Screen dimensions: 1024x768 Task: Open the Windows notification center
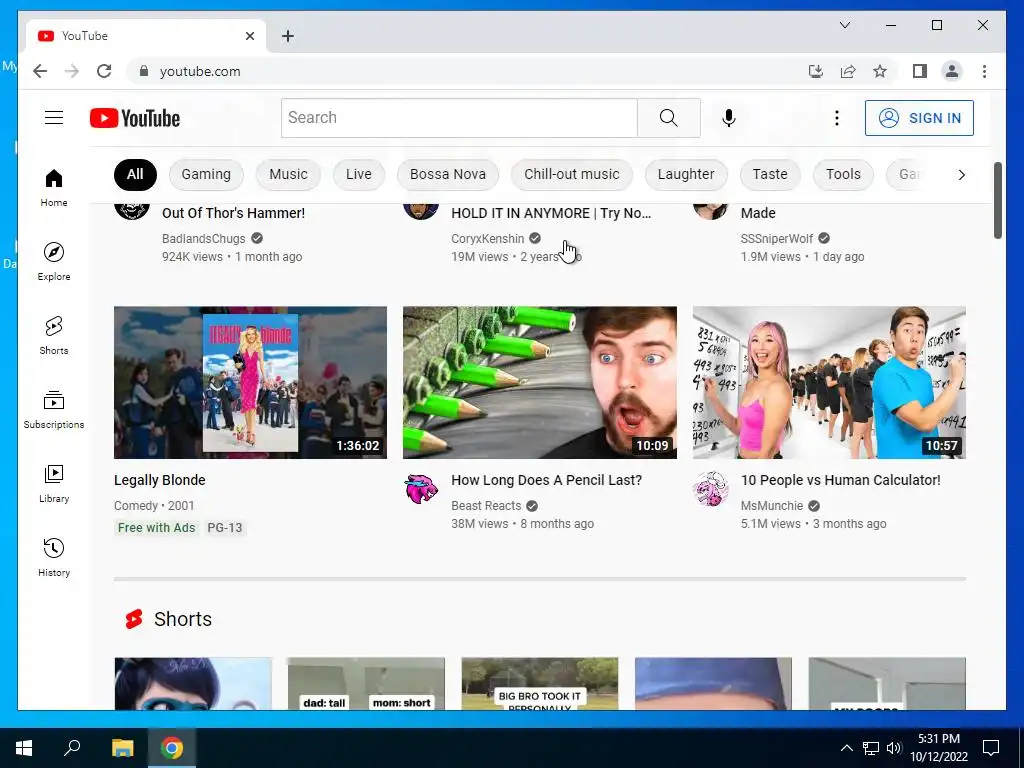point(991,748)
